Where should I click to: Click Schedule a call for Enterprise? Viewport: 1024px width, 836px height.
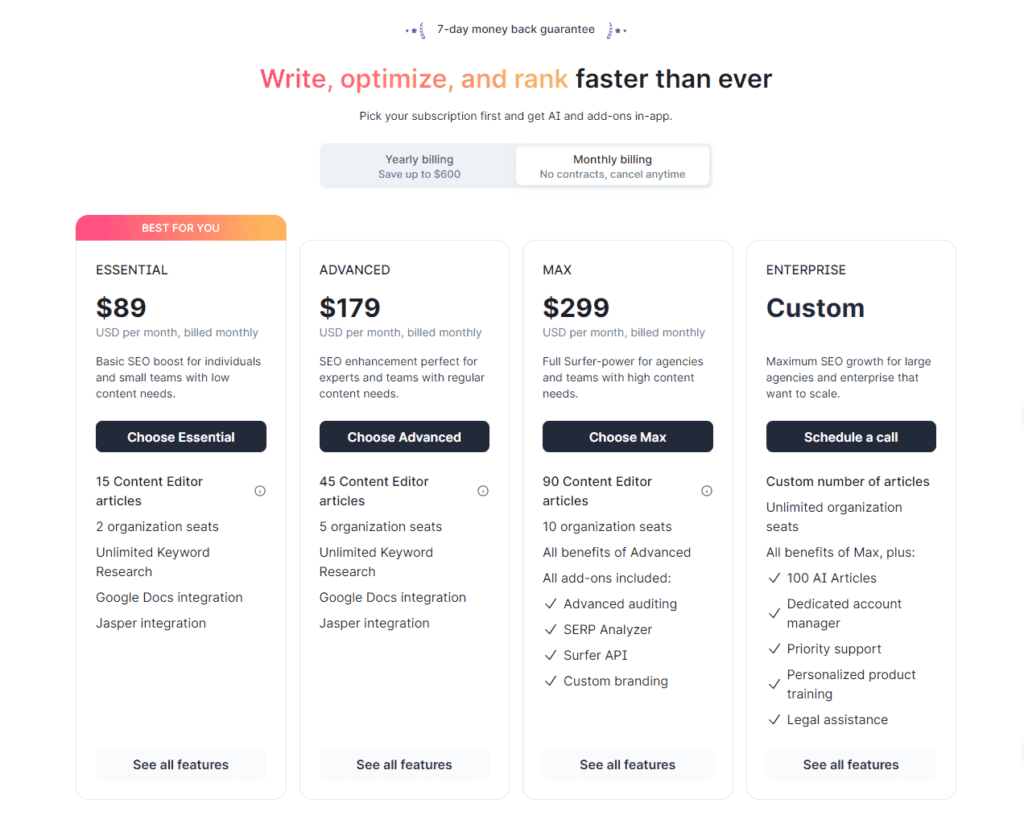[x=850, y=436]
